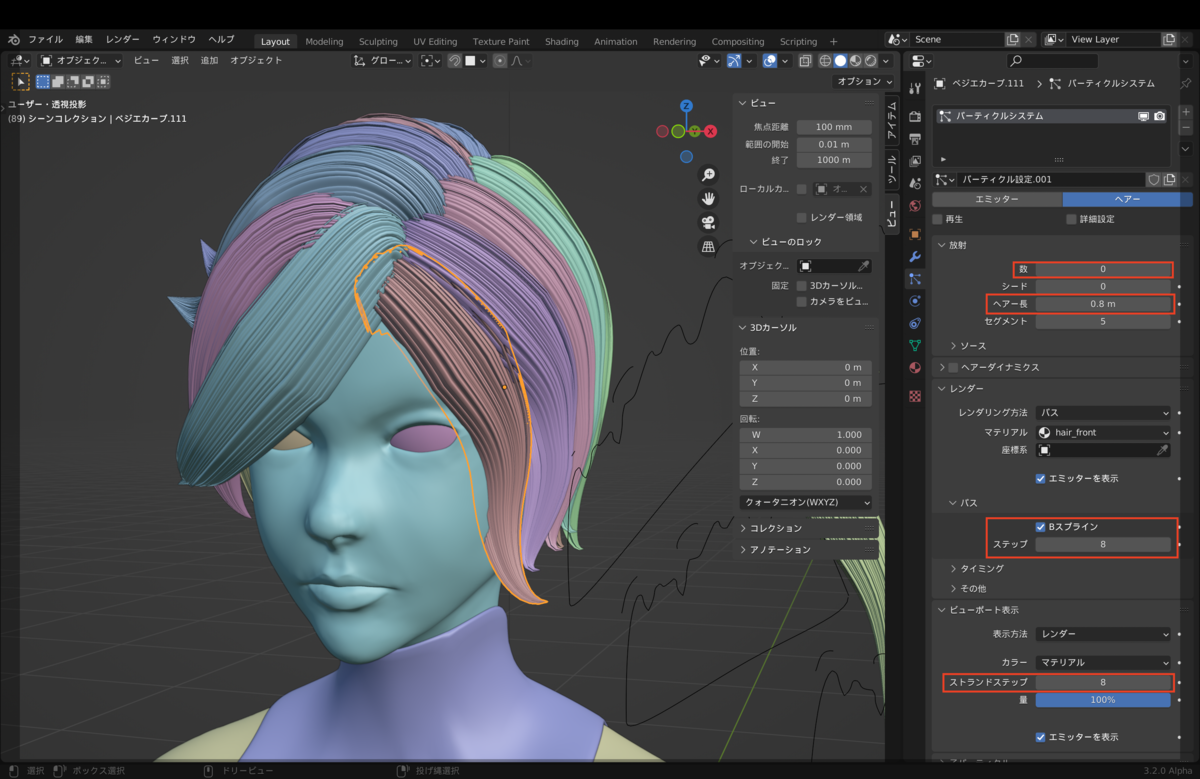This screenshot has height=779, width=1200.
Task: Click the viewport zoom magnifier gizmo
Action: point(708,175)
